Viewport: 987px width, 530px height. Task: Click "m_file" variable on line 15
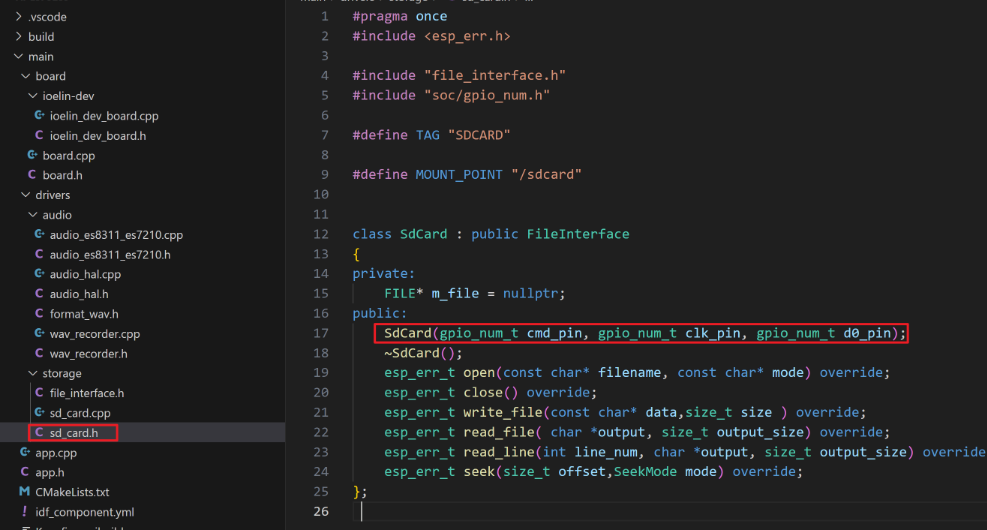coord(454,293)
